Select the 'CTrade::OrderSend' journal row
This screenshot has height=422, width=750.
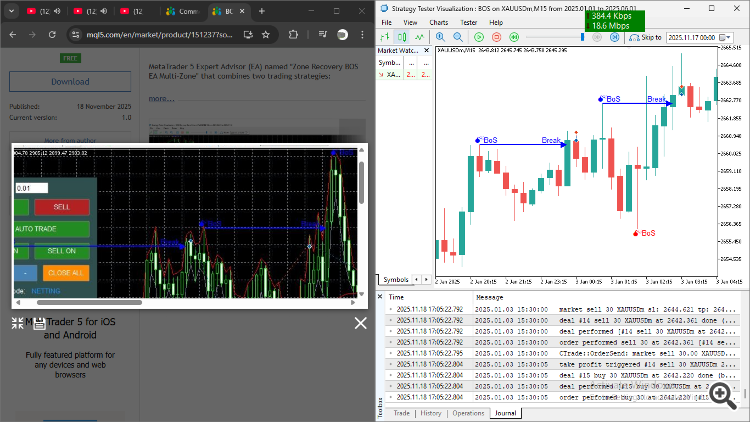tap(563, 354)
